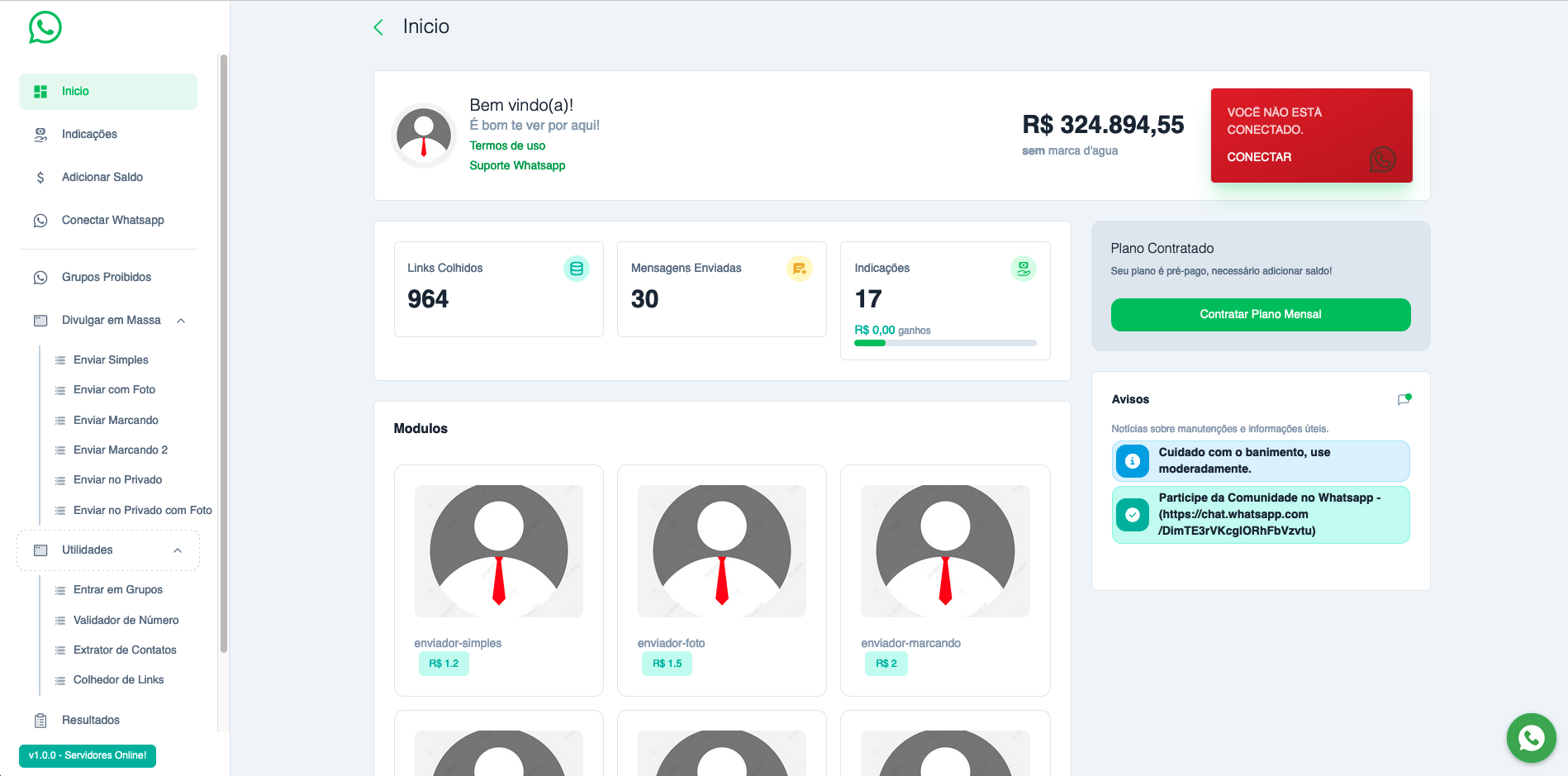Click the Avisos notification icon
1568x776 pixels.
pyautogui.click(x=1404, y=399)
